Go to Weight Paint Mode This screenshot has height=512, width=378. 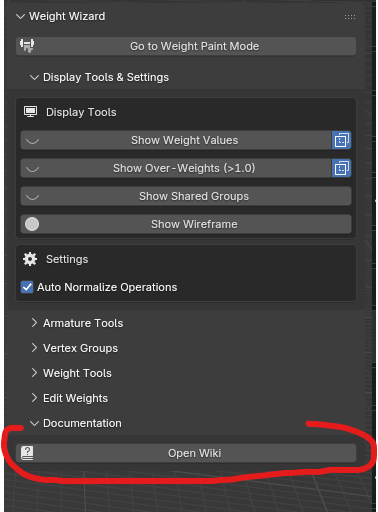pyautogui.click(x=186, y=46)
